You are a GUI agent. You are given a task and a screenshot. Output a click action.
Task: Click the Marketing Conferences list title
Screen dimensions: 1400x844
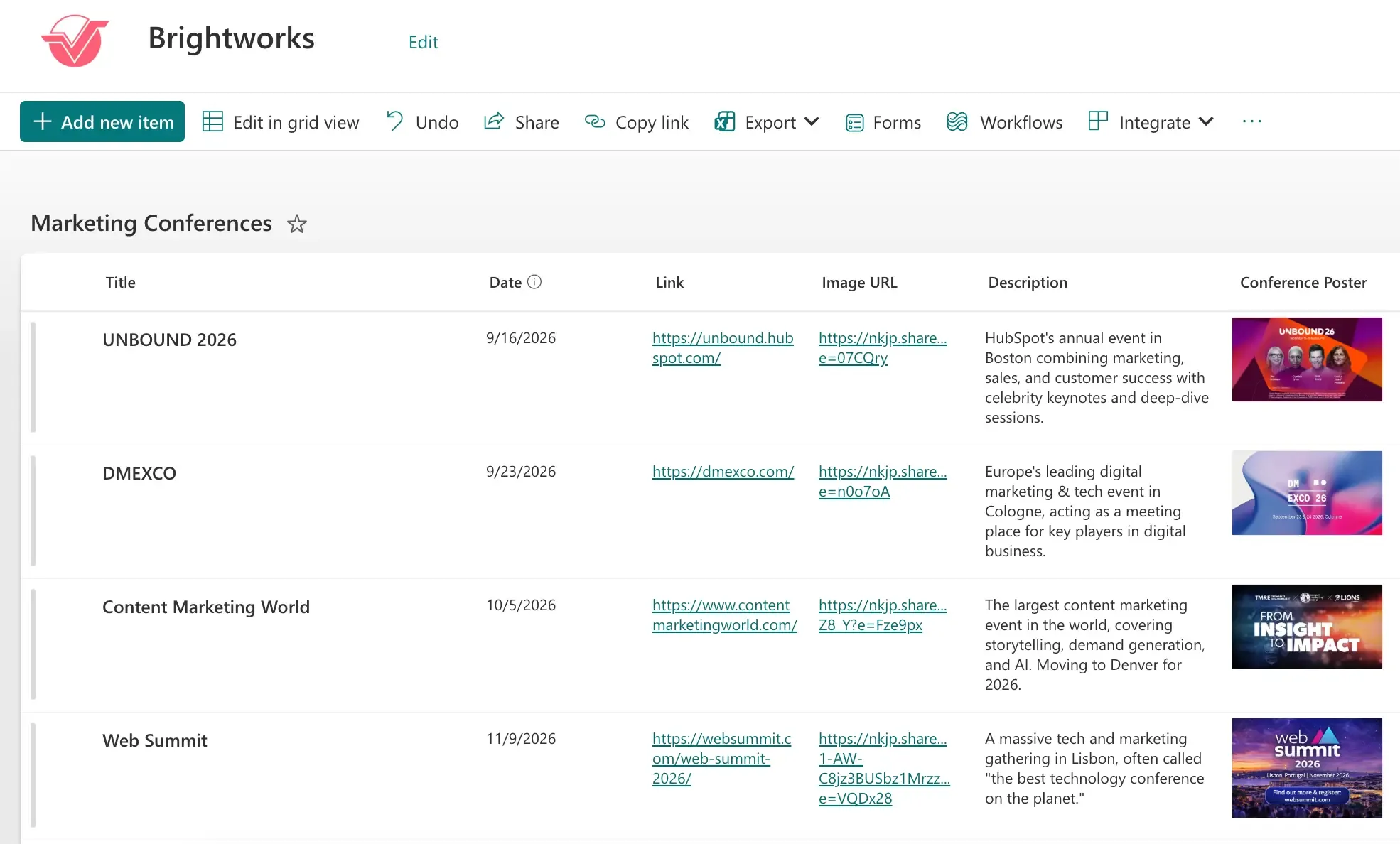coord(151,223)
